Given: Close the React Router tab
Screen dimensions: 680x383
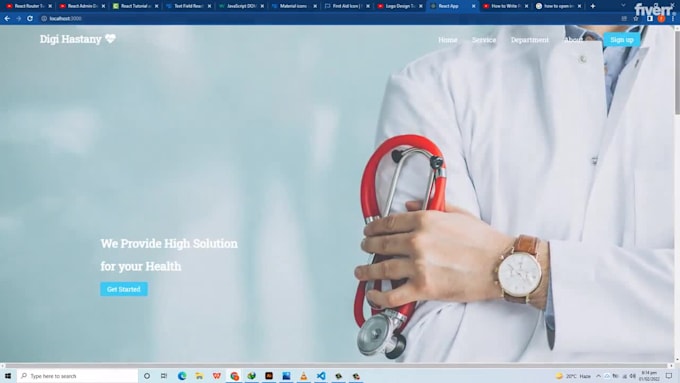Looking at the screenshot, I should click(50, 6).
